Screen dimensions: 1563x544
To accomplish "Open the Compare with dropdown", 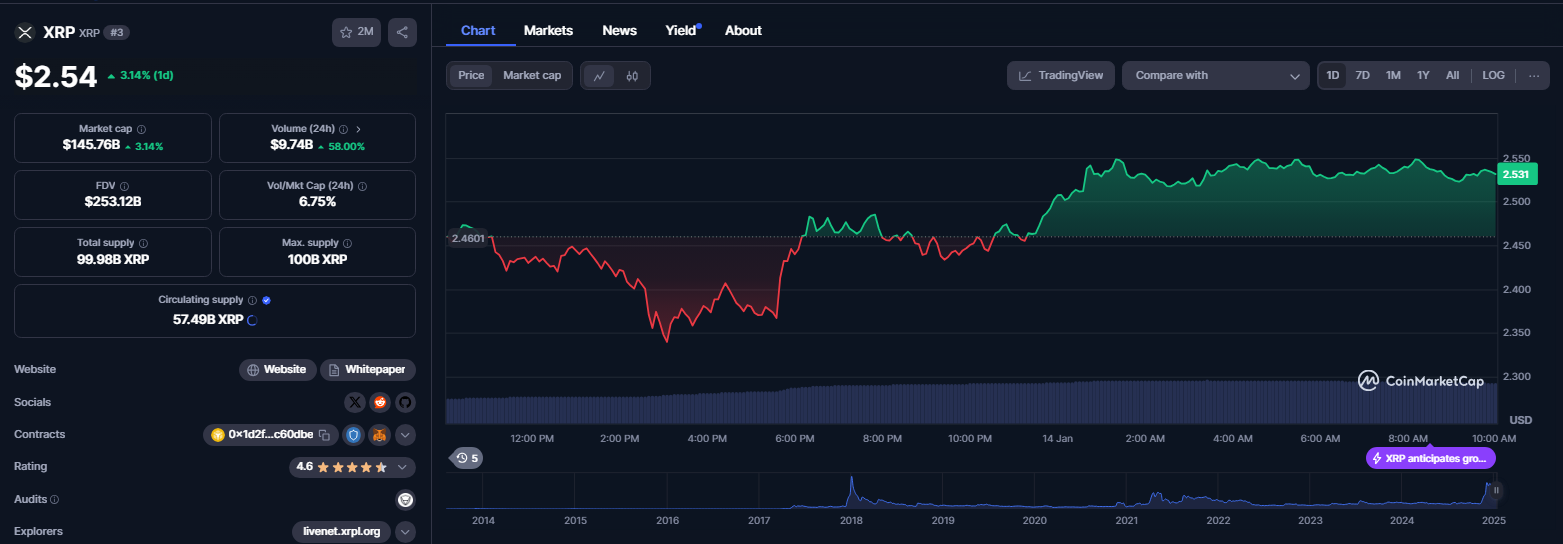I will click(x=1216, y=75).
